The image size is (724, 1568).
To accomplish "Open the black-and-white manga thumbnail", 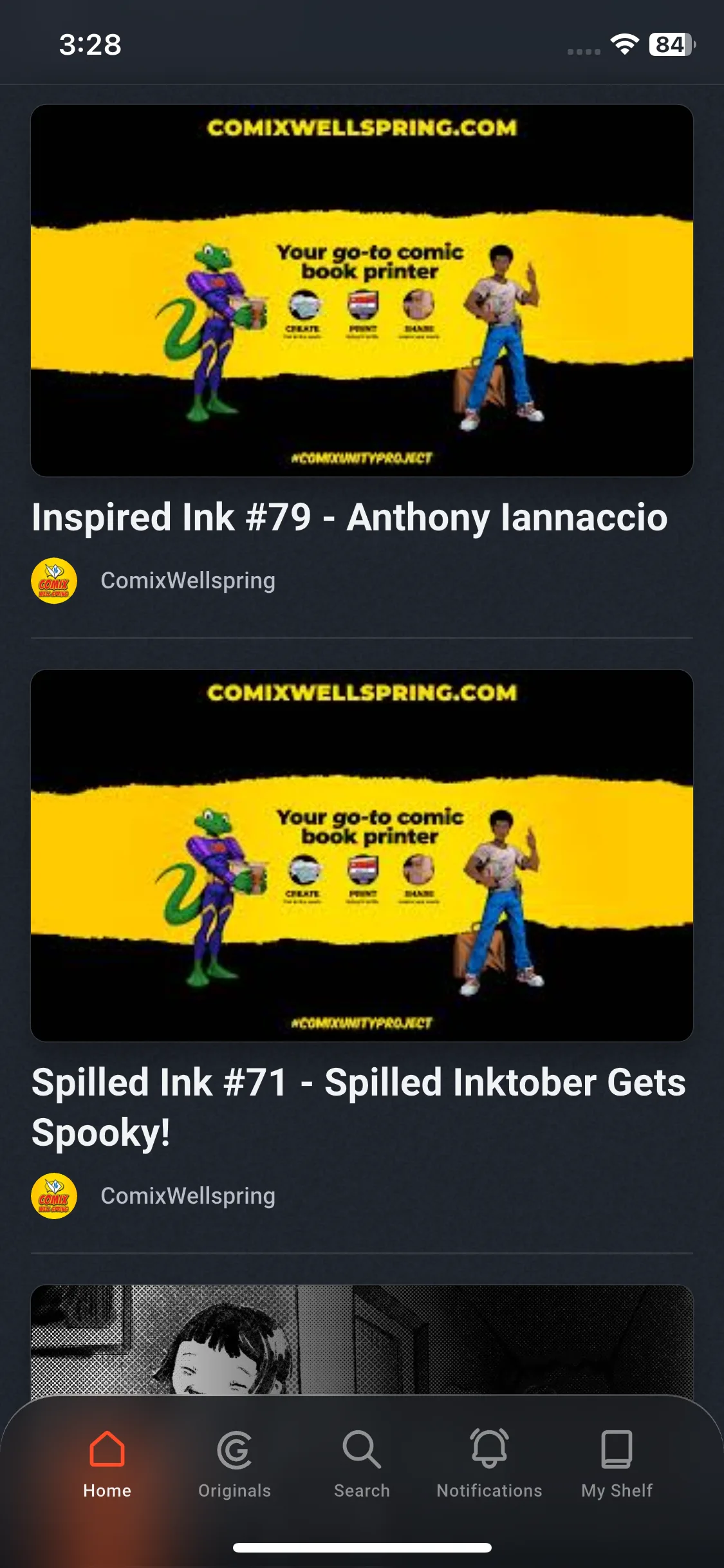I will (x=362, y=1340).
